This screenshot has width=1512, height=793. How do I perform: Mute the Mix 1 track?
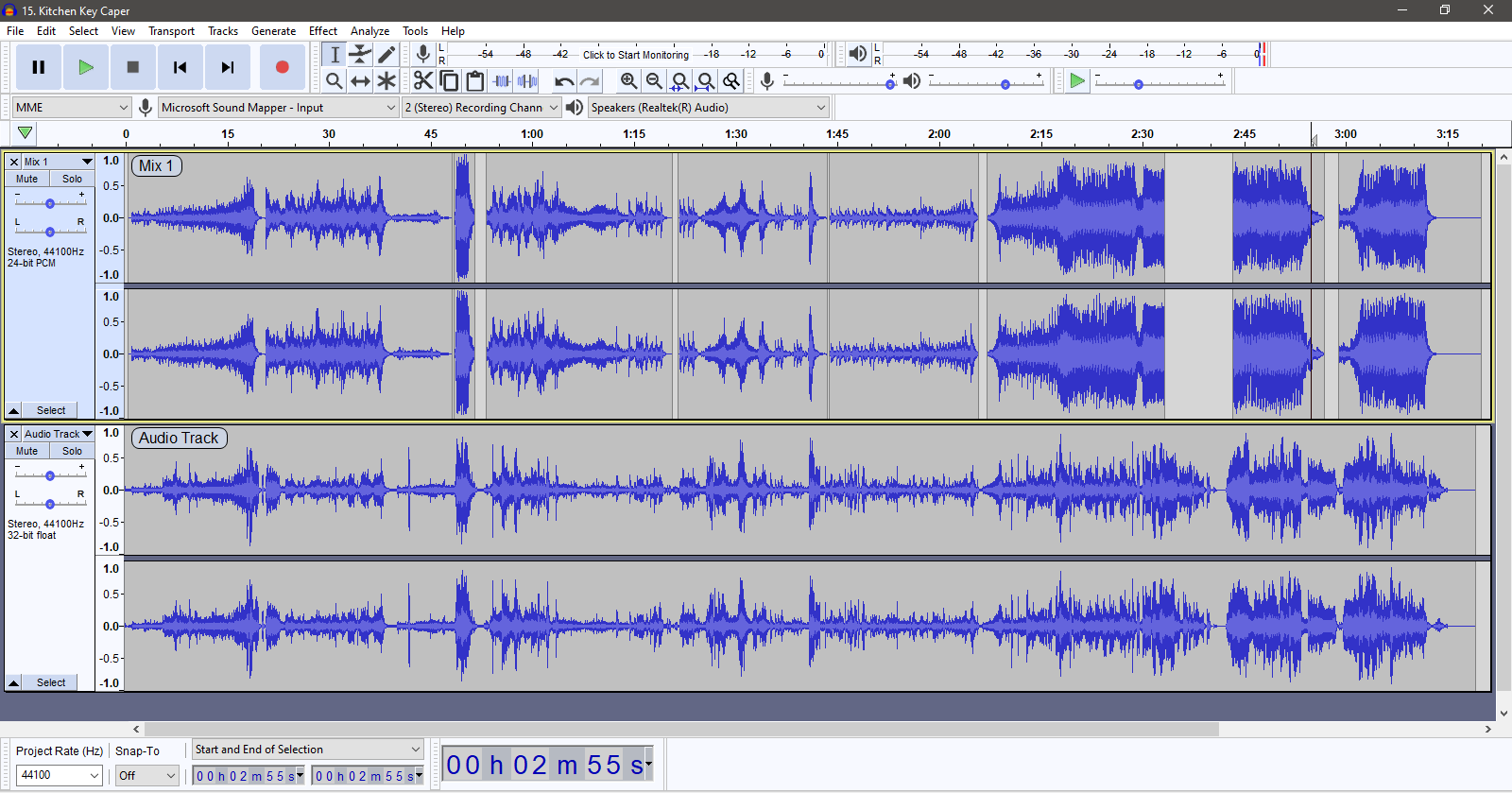[27, 179]
